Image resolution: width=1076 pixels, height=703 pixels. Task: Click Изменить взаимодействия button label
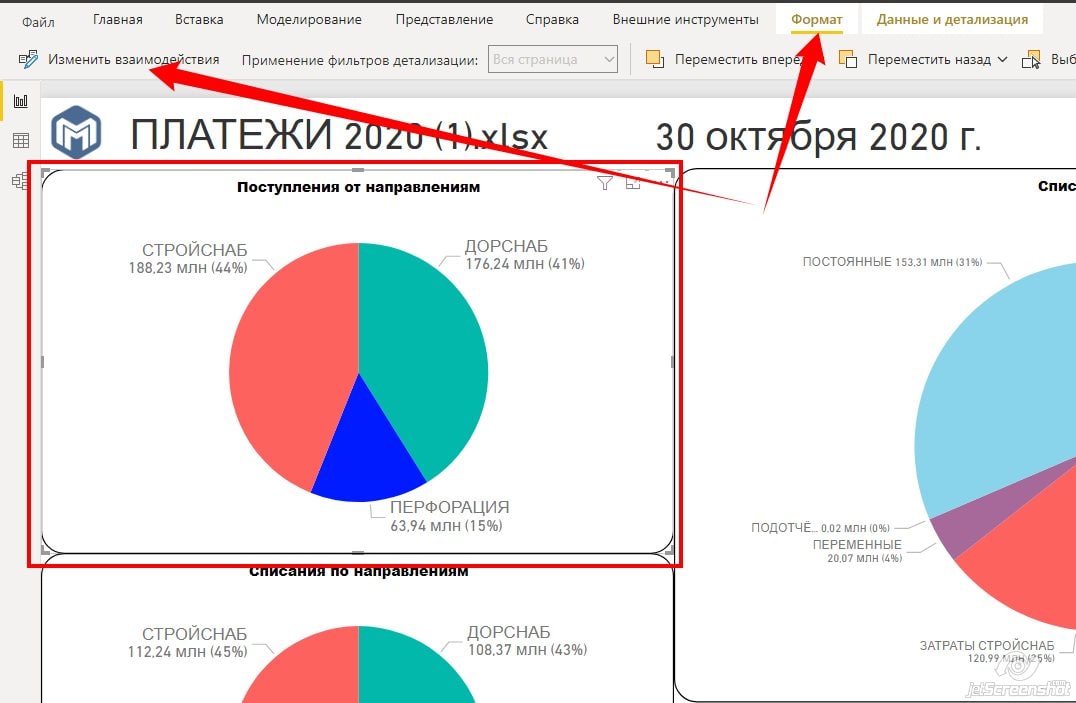pyautogui.click(x=134, y=60)
